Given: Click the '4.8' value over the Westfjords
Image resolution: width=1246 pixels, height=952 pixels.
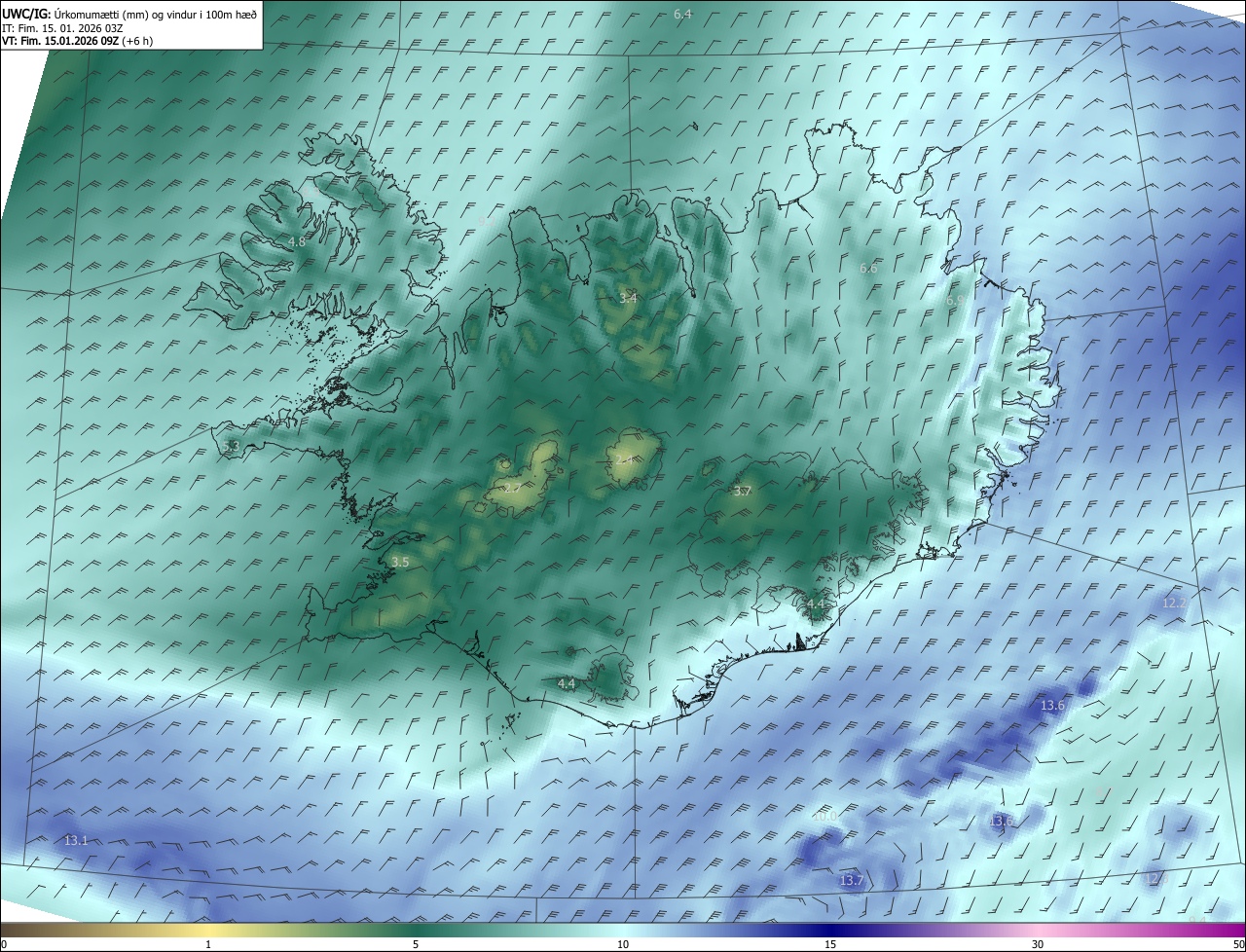Looking at the screenshot, I should (297, 241).
